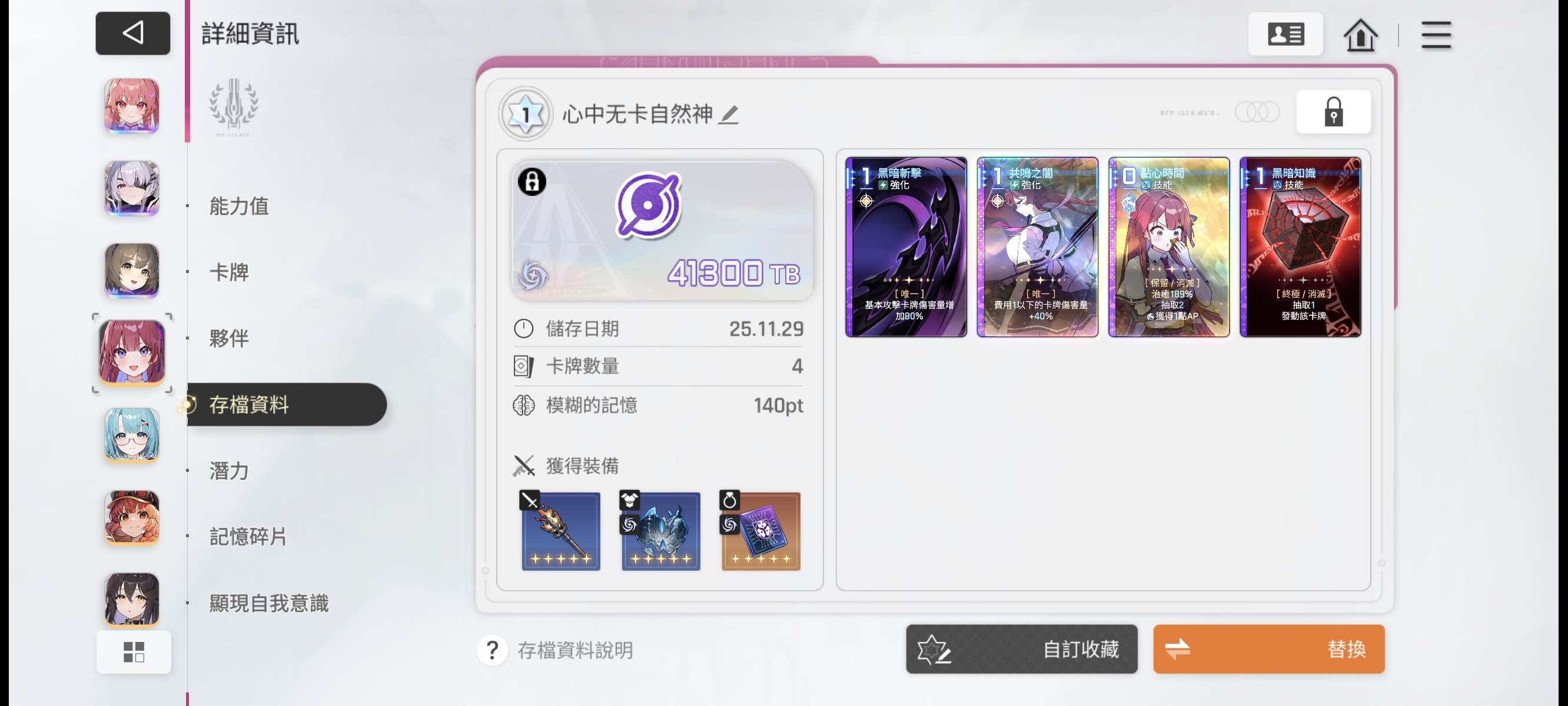Select the silver-haired eyepatch character portrait
The image size is (1568, 706).
pyautogui.click(x=131, y=188)
